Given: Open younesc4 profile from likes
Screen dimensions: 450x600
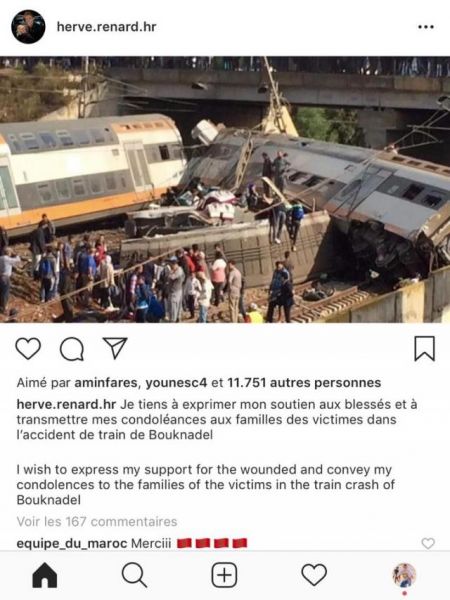Looking at the screenshot, I should click(x=176, y=383).
